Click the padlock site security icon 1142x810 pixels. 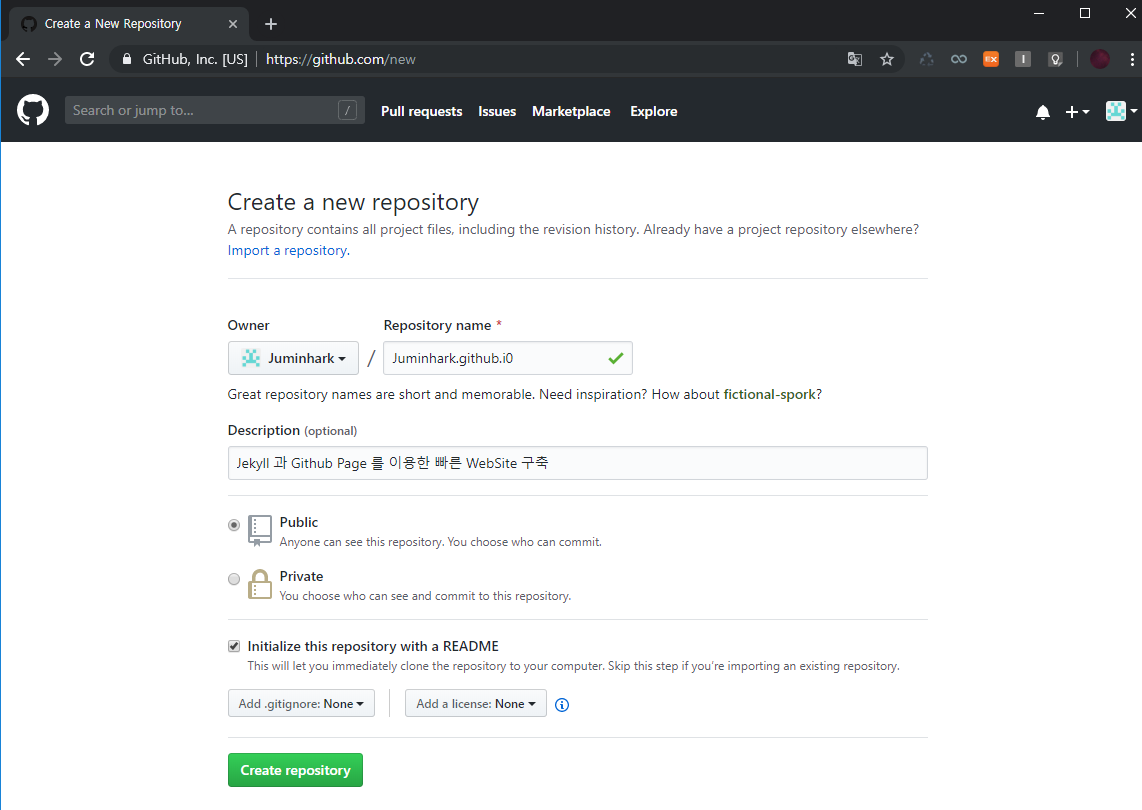[x=127, y=59]
